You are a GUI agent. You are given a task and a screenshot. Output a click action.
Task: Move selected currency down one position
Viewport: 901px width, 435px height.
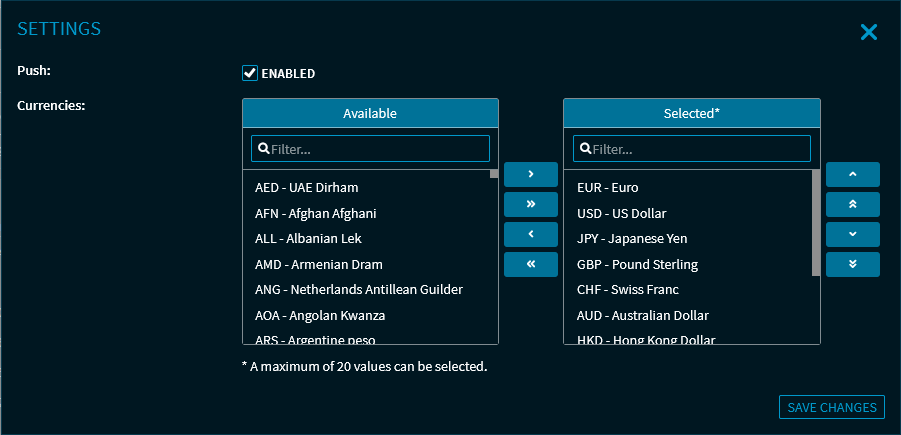[852, 234]
